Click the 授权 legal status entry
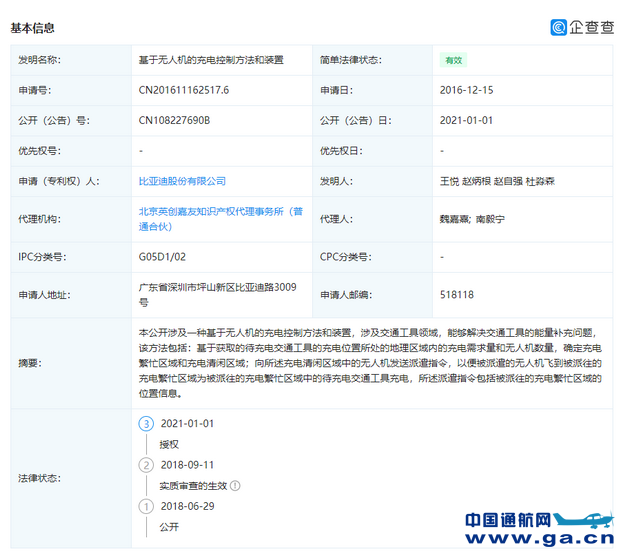The image size is (620, 552). (168, 444)
